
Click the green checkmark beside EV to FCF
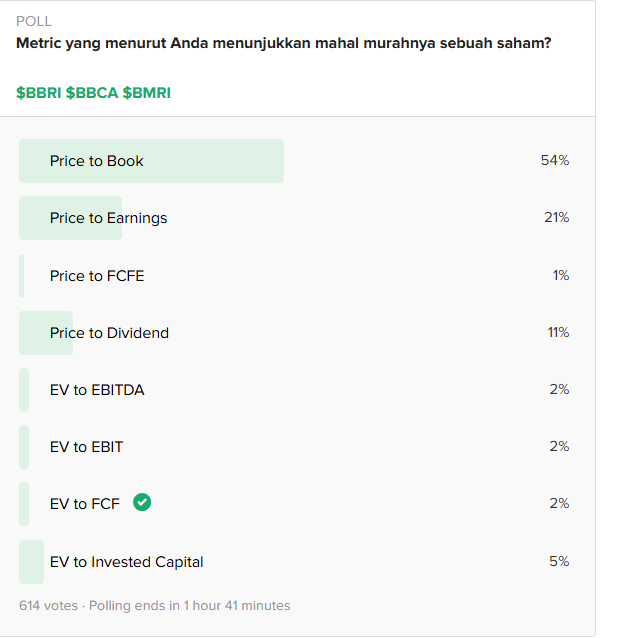[x=142, y=502]
